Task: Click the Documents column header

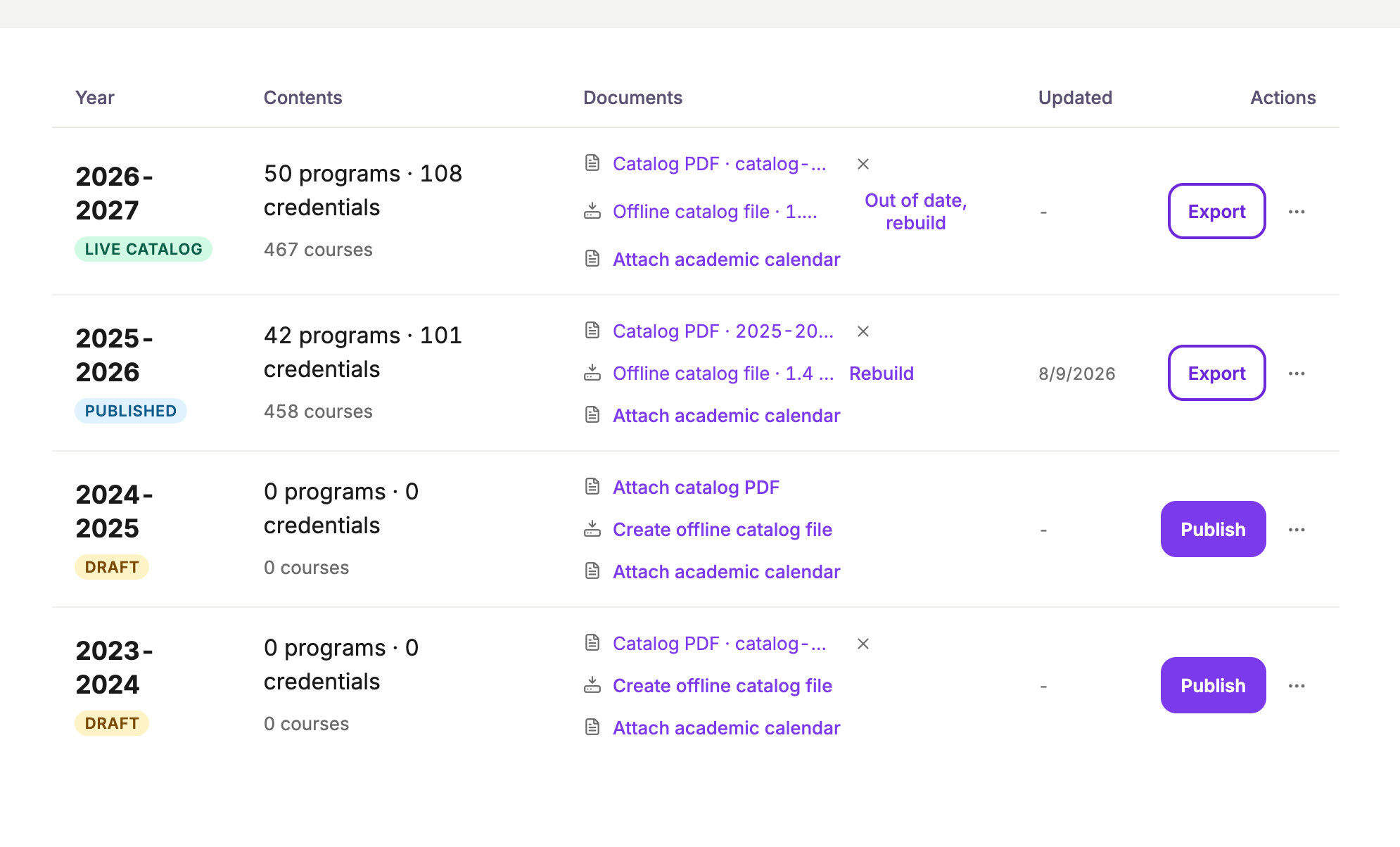Action: pyautogui.click(x=632, y=98)
